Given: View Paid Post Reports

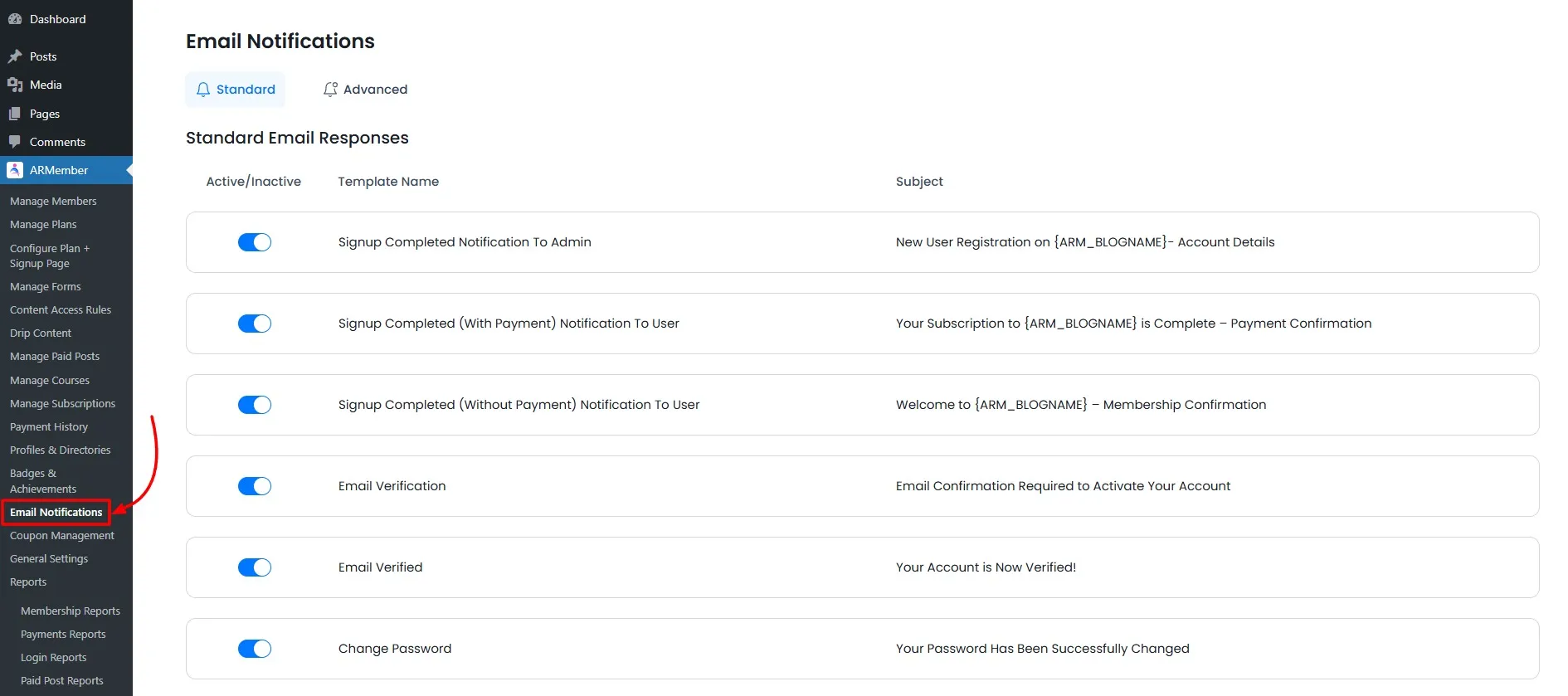Looking at the screenshot, I should pyautogui.click(x=62, y=680).
